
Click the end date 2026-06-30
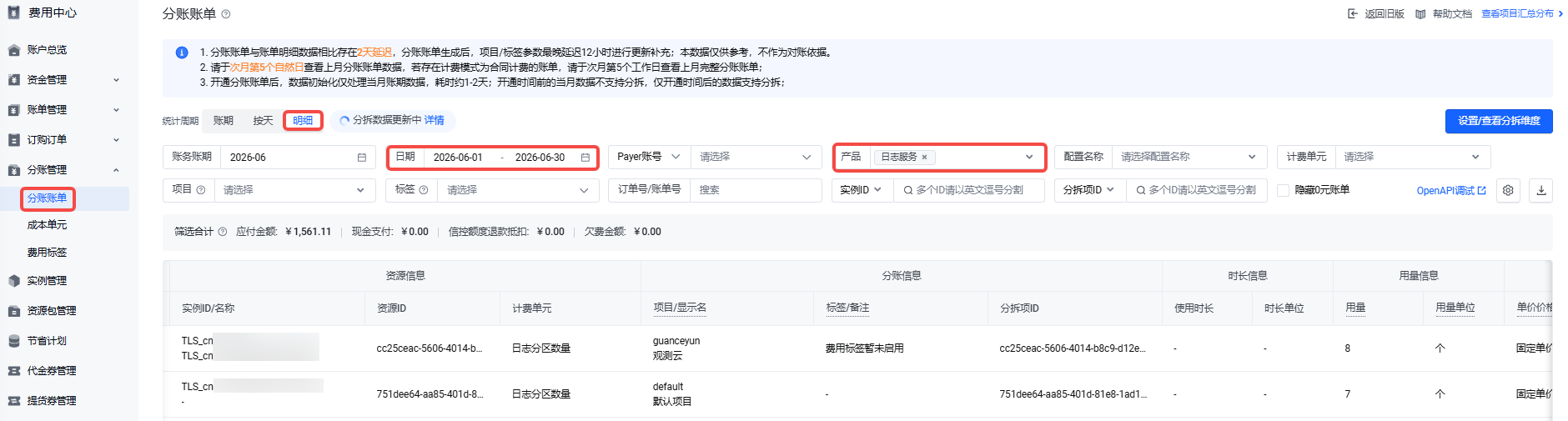click(540, 158)
